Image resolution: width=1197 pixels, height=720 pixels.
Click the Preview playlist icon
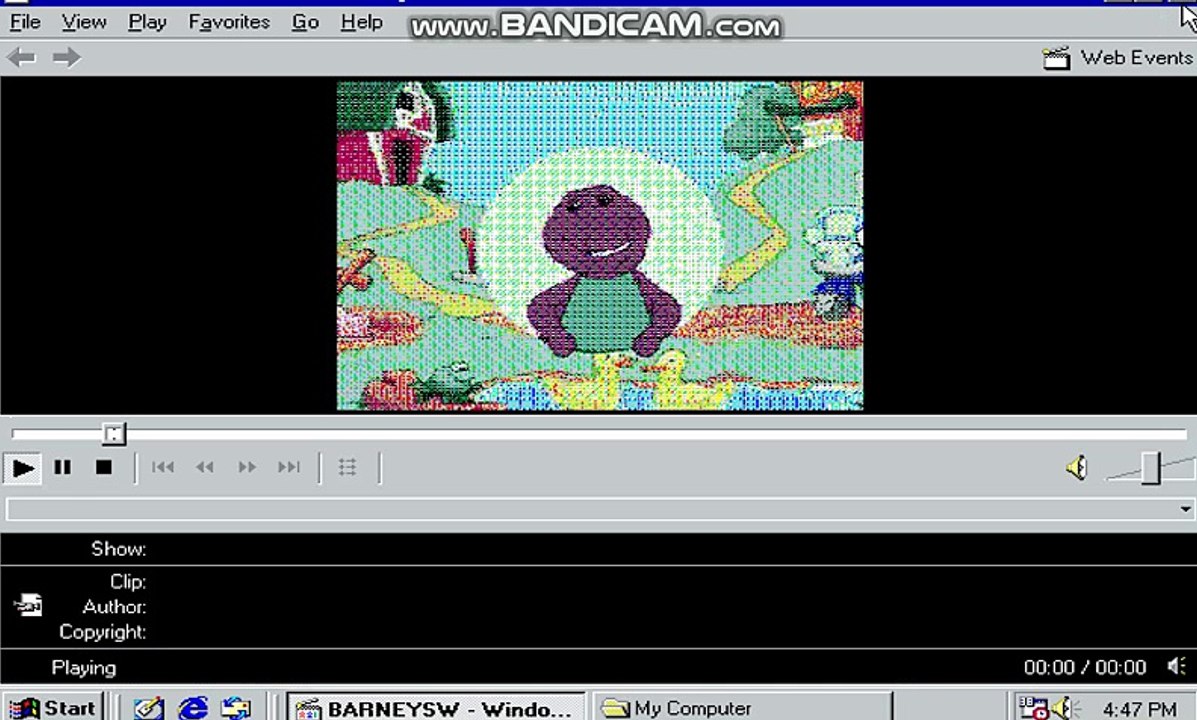click(x=347, y=467)
